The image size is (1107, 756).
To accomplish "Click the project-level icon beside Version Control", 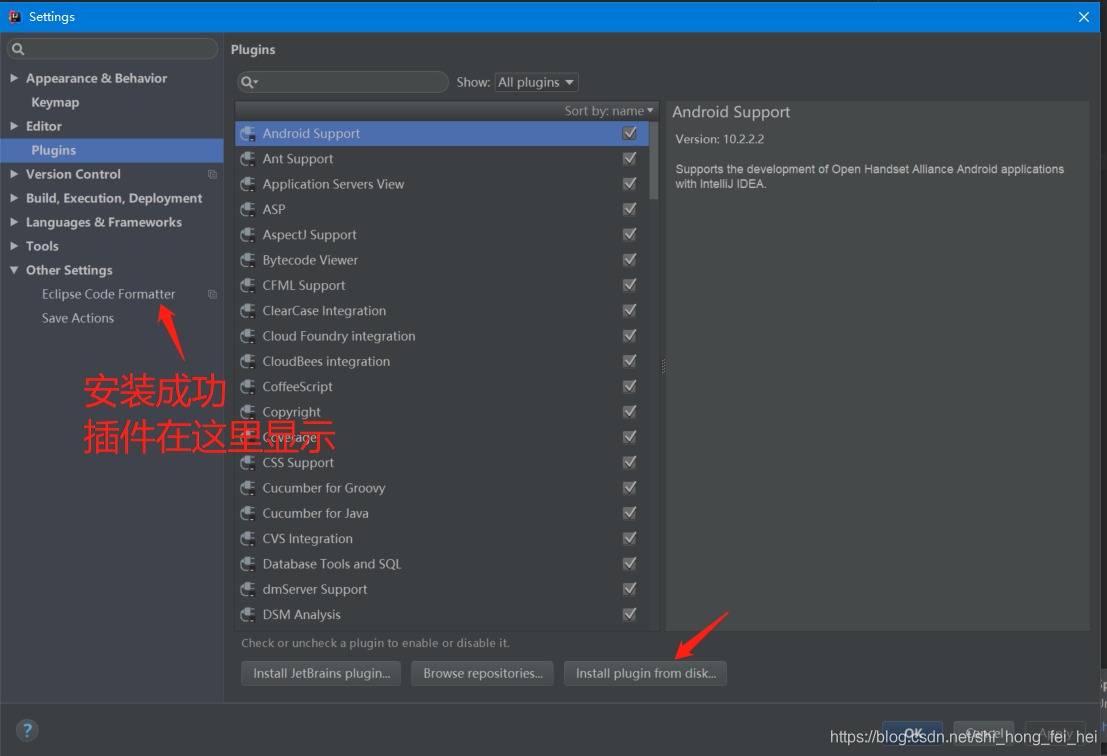I will click(x=212, y=174).
